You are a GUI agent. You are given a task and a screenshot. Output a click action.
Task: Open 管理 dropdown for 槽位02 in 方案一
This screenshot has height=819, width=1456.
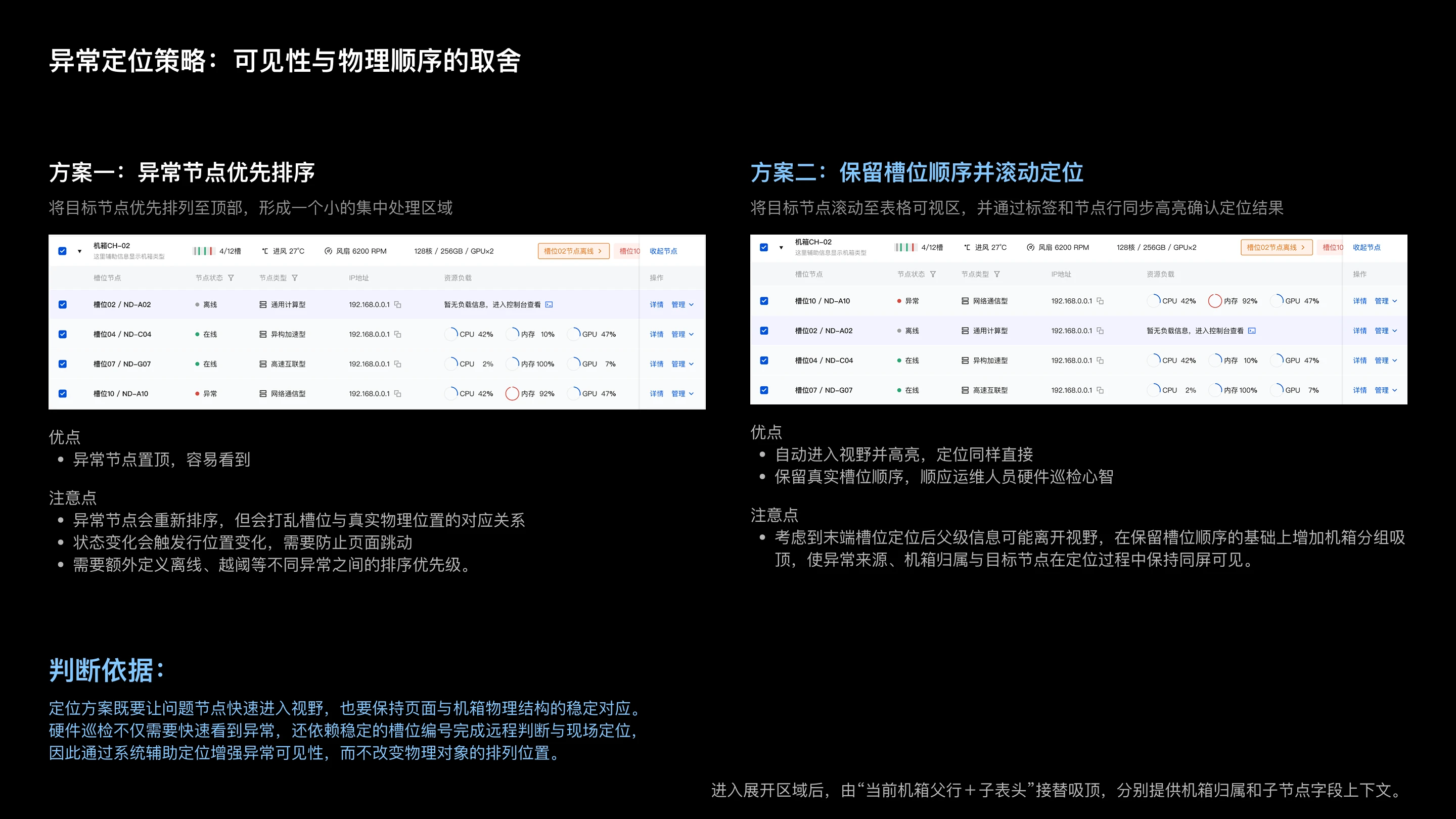pos(682,305)
